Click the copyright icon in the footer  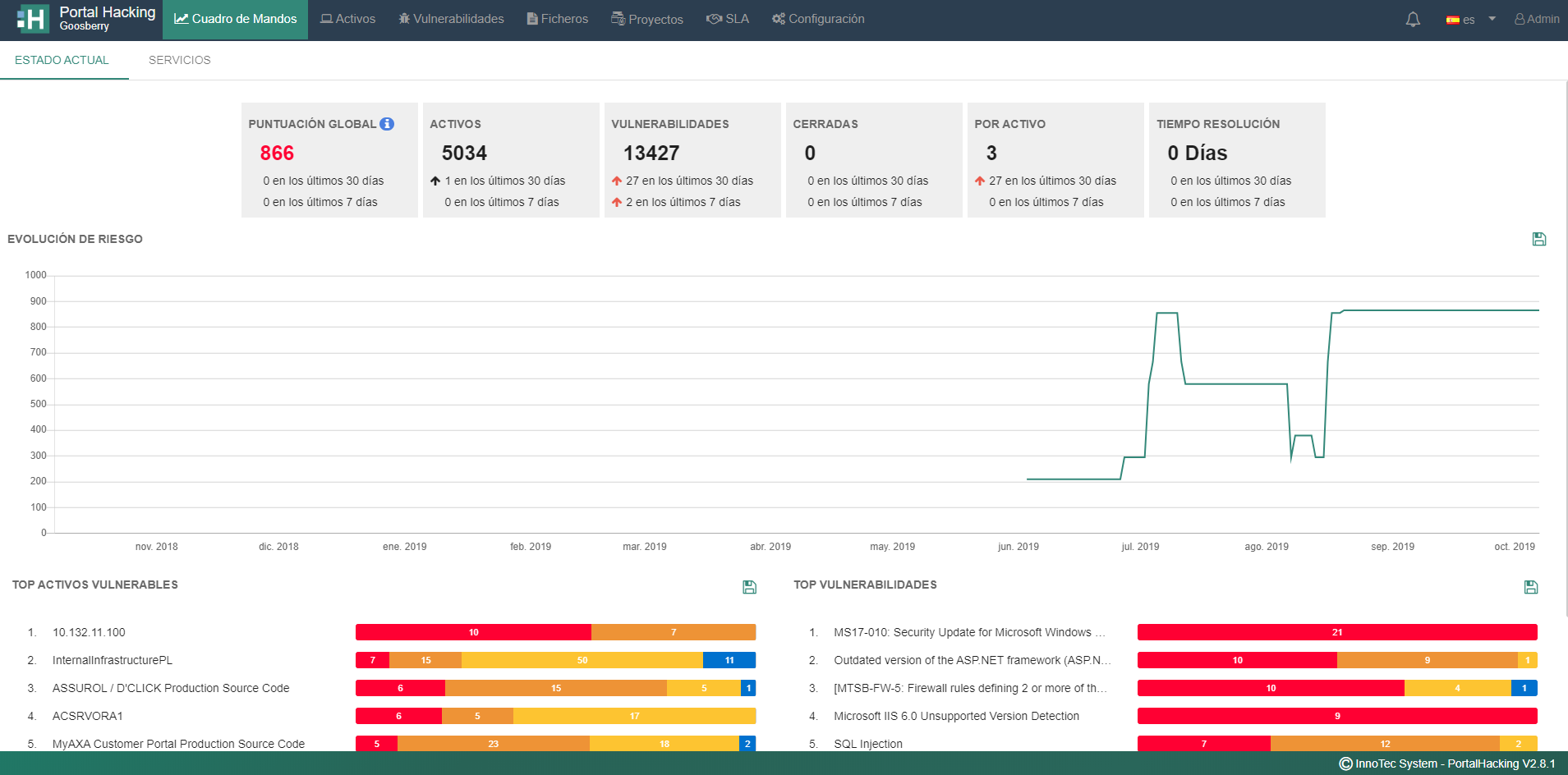tap(1345, 764)
